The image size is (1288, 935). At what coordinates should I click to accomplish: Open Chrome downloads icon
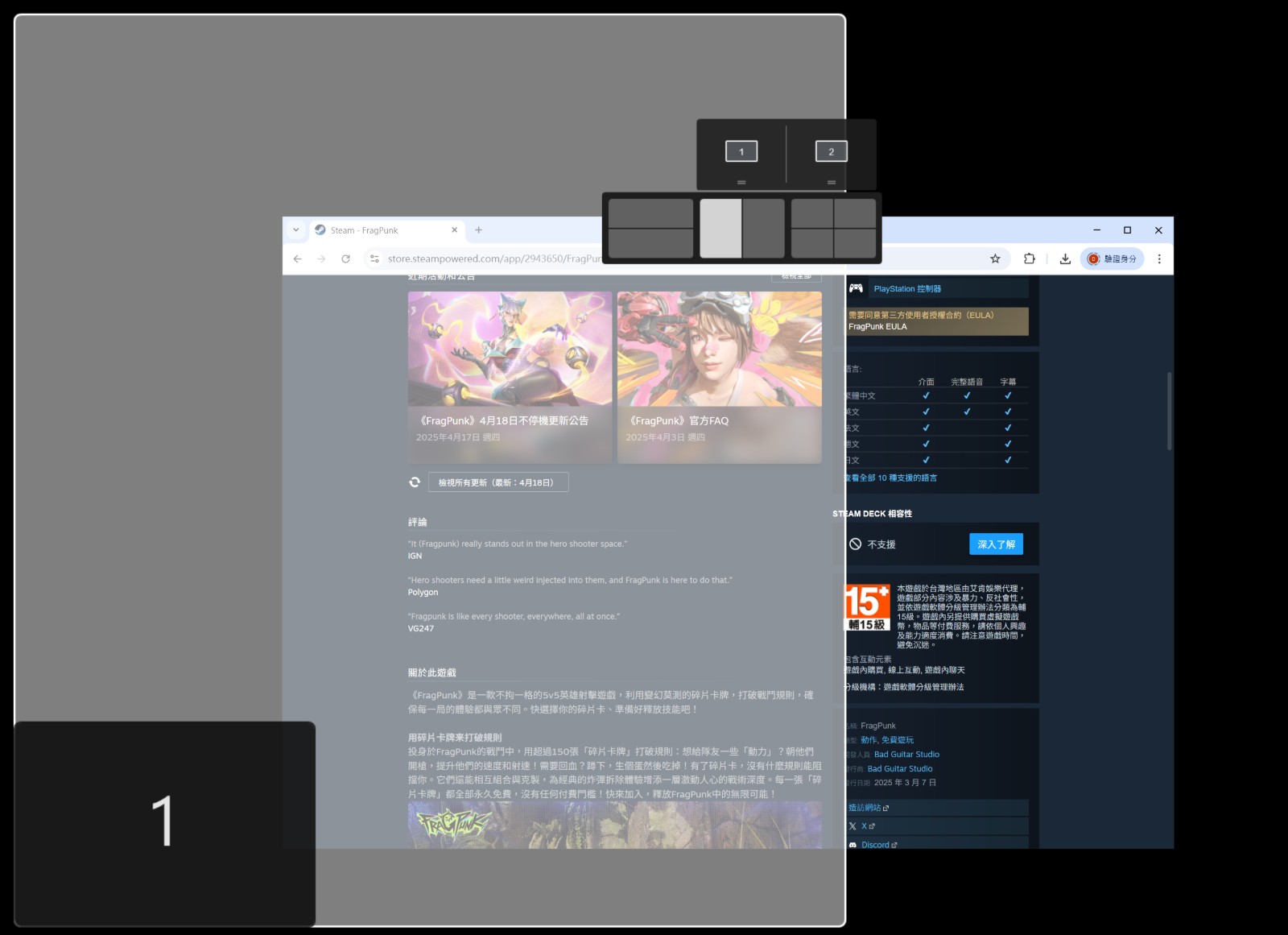coord(1065,259)
